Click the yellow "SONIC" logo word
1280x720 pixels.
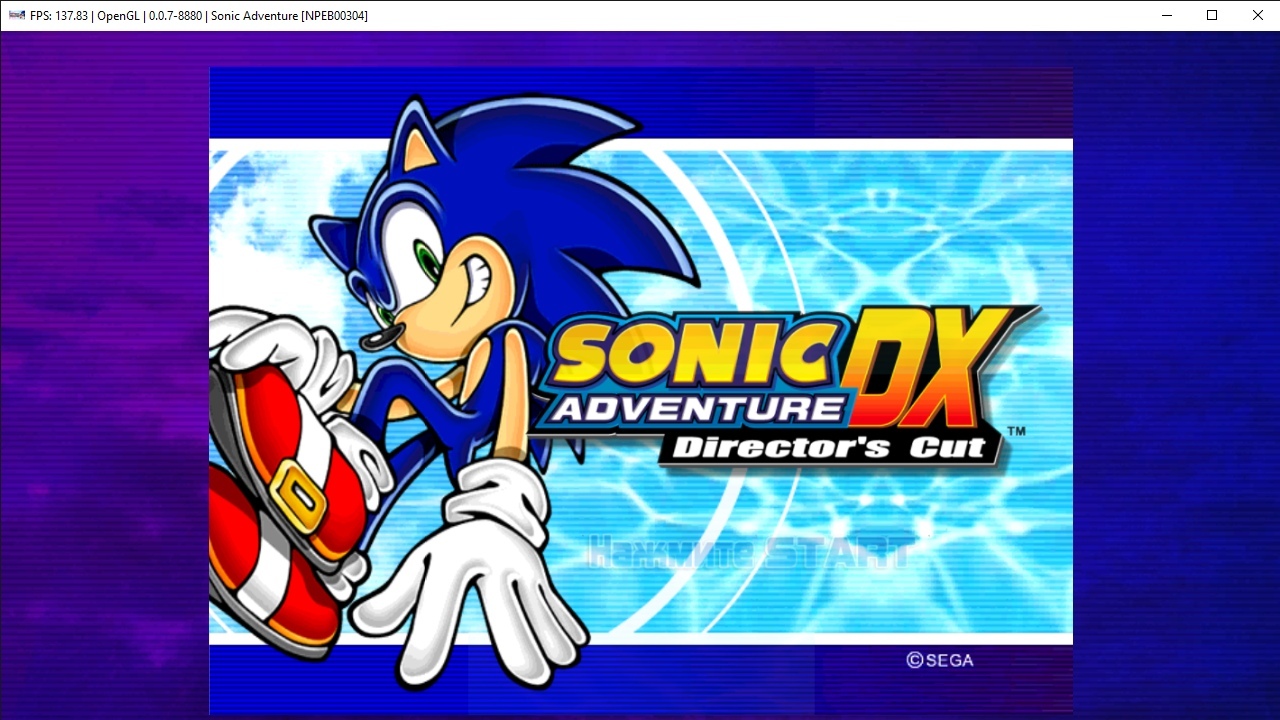(690, 355)
